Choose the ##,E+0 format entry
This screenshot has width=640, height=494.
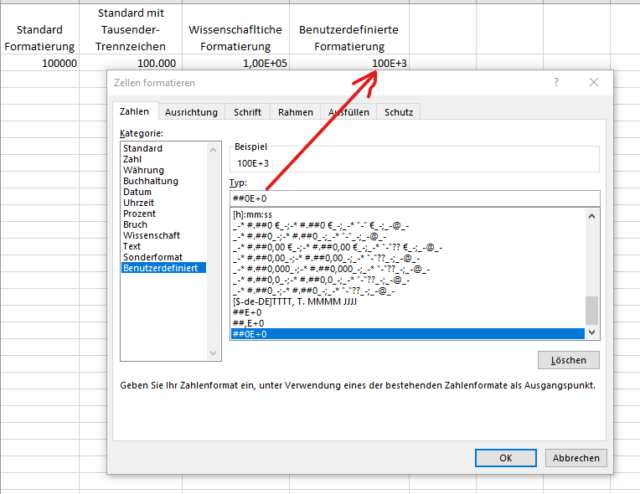[407, 323]
